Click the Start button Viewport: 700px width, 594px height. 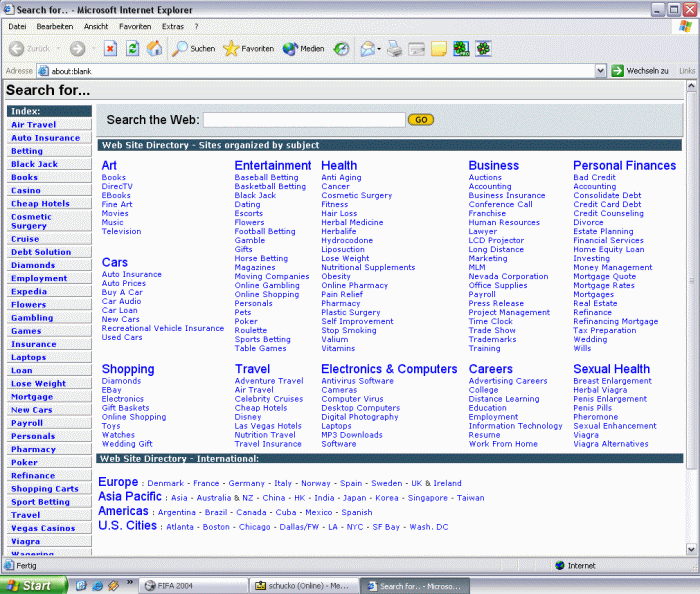point(33,586)
